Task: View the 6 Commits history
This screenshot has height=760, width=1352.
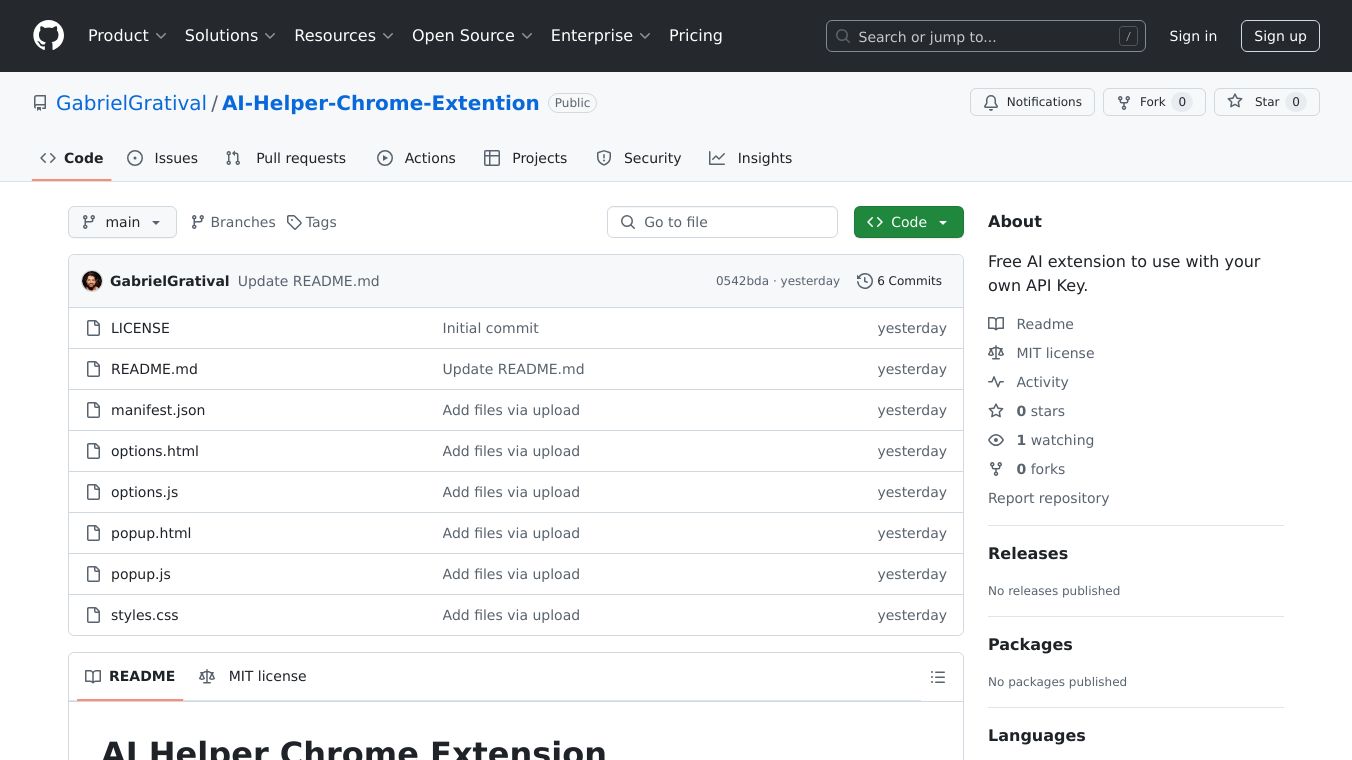Action: pyautogui.click(x=899, y=281)
